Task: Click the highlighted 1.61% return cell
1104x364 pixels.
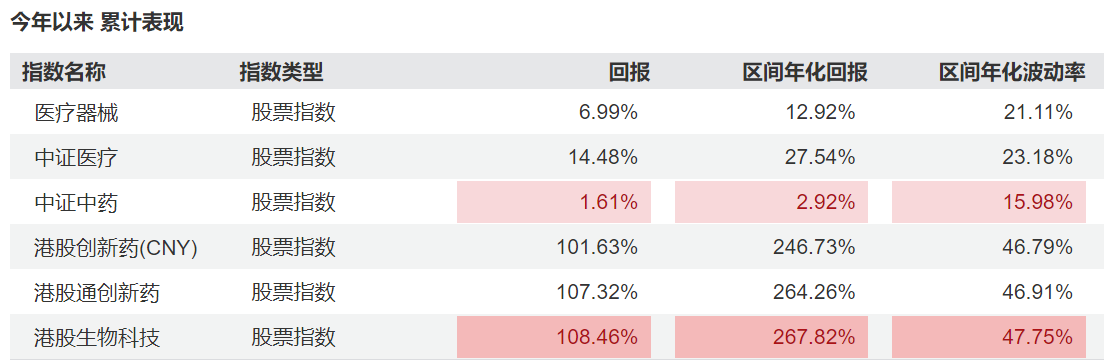Action: click(x=554, y=203)
